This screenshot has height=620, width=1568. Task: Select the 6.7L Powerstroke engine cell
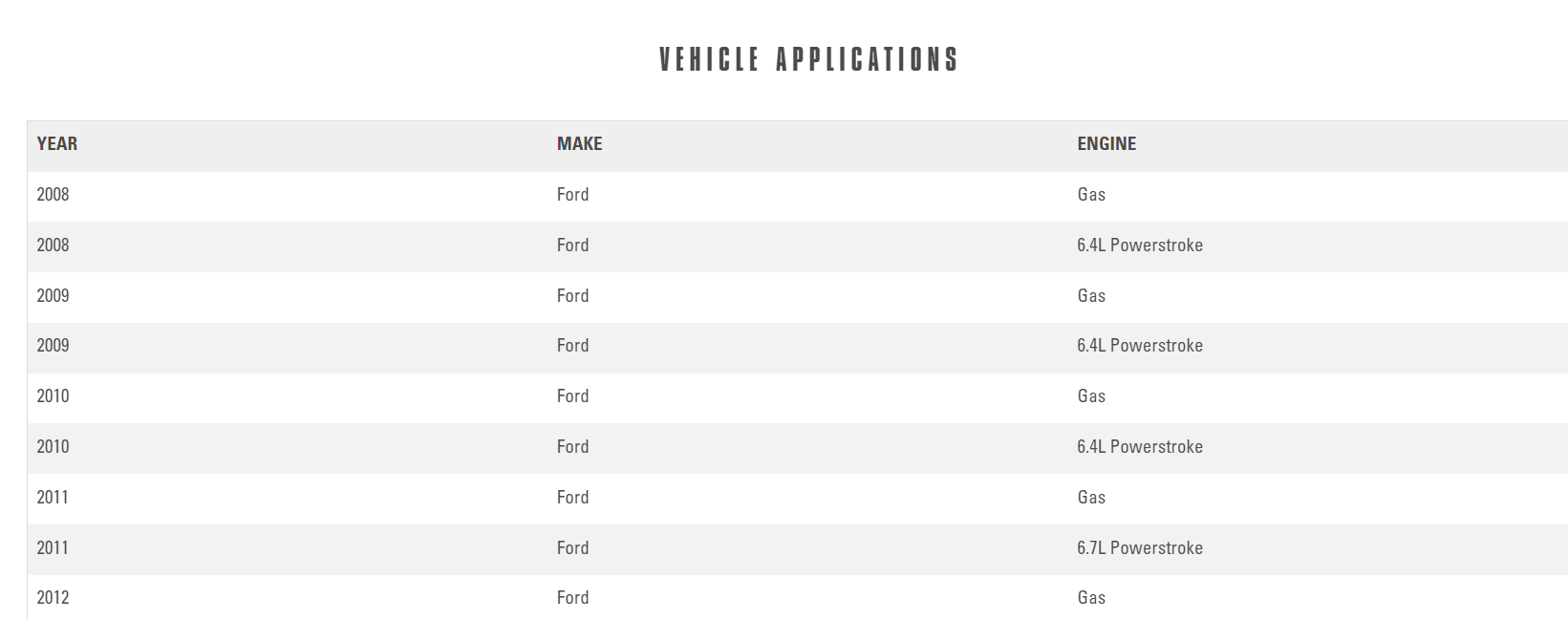click(1139, 548)
